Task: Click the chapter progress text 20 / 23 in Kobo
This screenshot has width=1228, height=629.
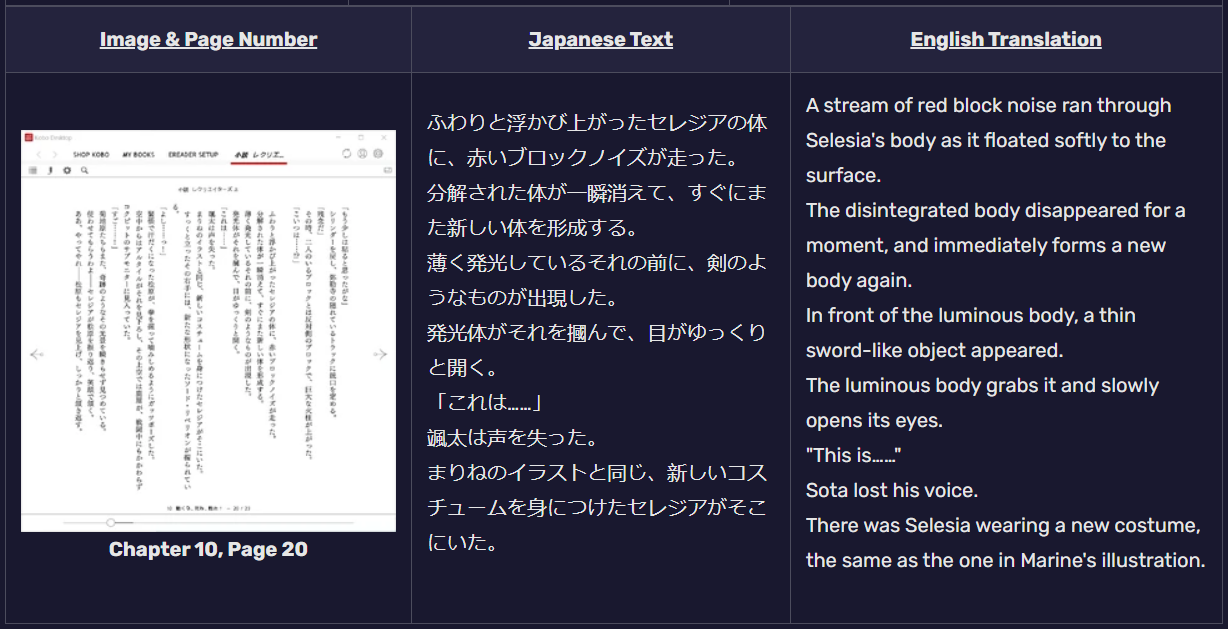Action: [240, 507]
